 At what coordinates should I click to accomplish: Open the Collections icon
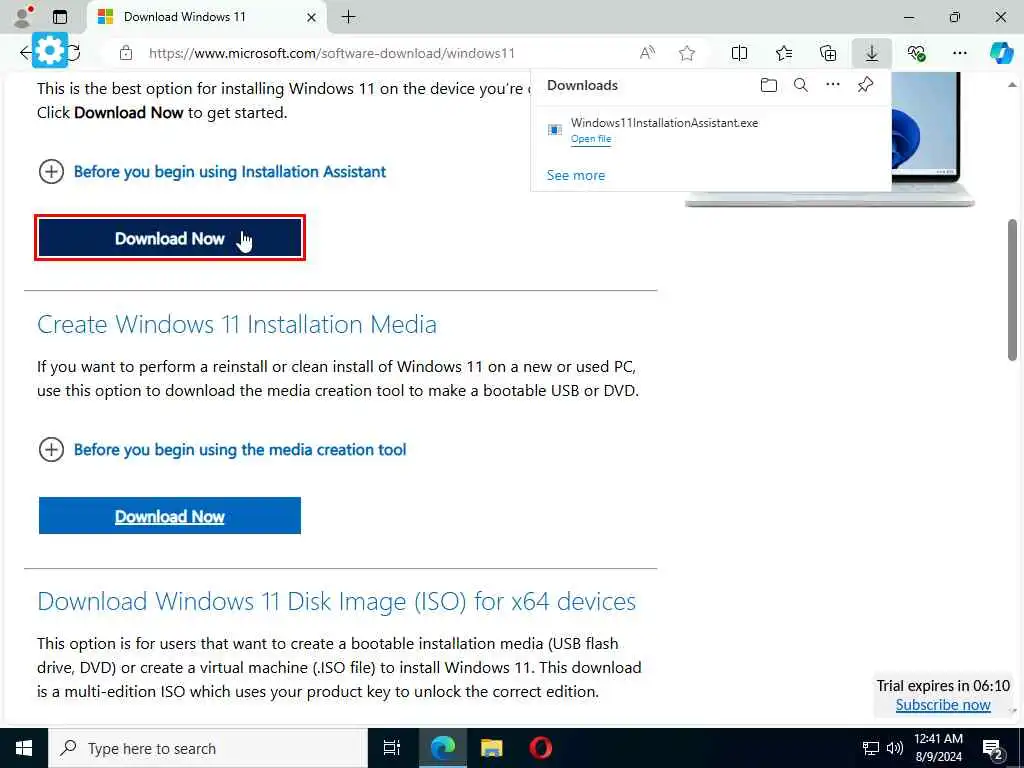point(827,54)
